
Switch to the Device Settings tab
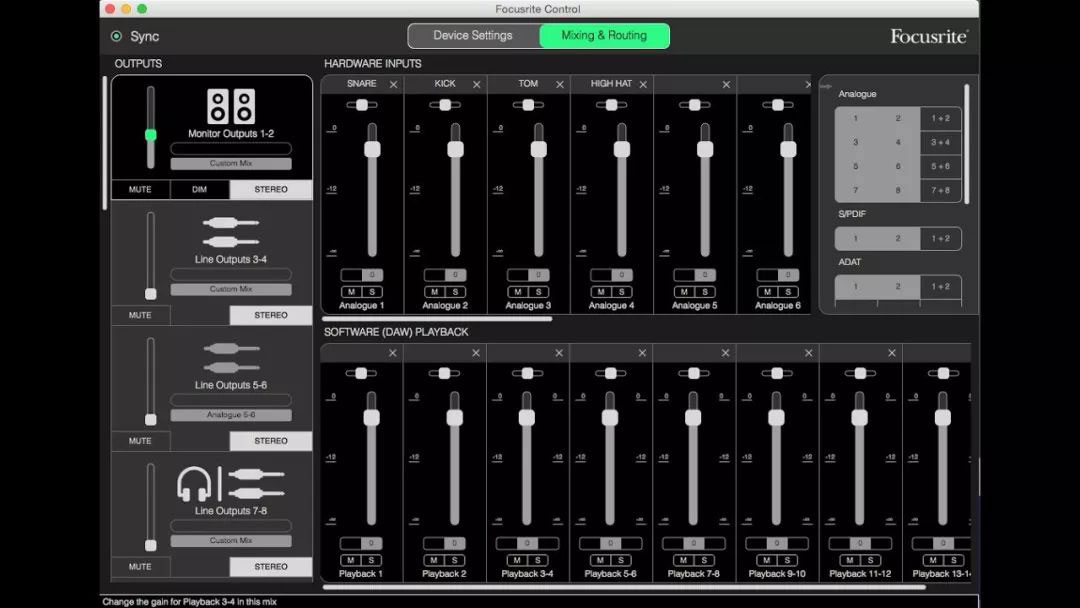pos(470,34)
